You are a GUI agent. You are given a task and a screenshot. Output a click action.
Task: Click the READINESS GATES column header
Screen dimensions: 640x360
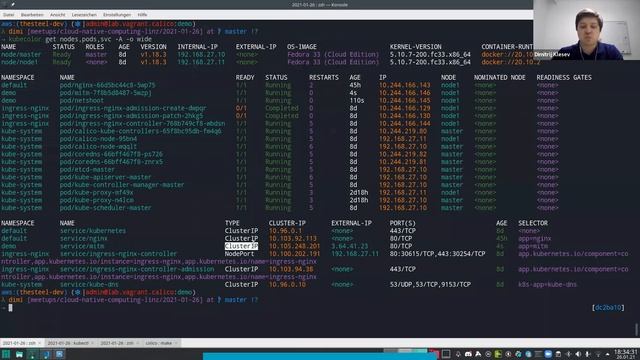coord(564,78)
